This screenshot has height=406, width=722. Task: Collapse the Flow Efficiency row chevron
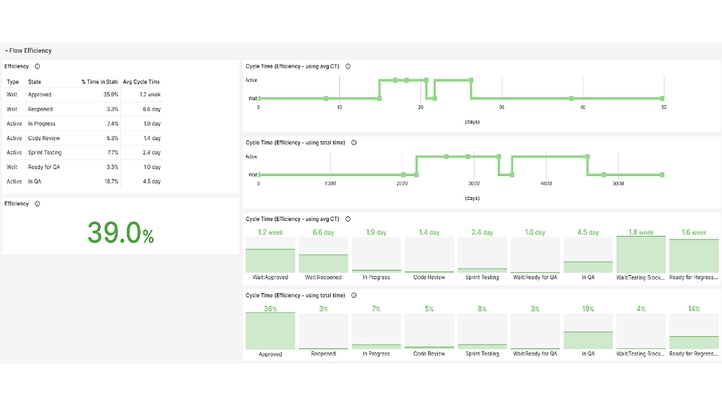(6, 50)
